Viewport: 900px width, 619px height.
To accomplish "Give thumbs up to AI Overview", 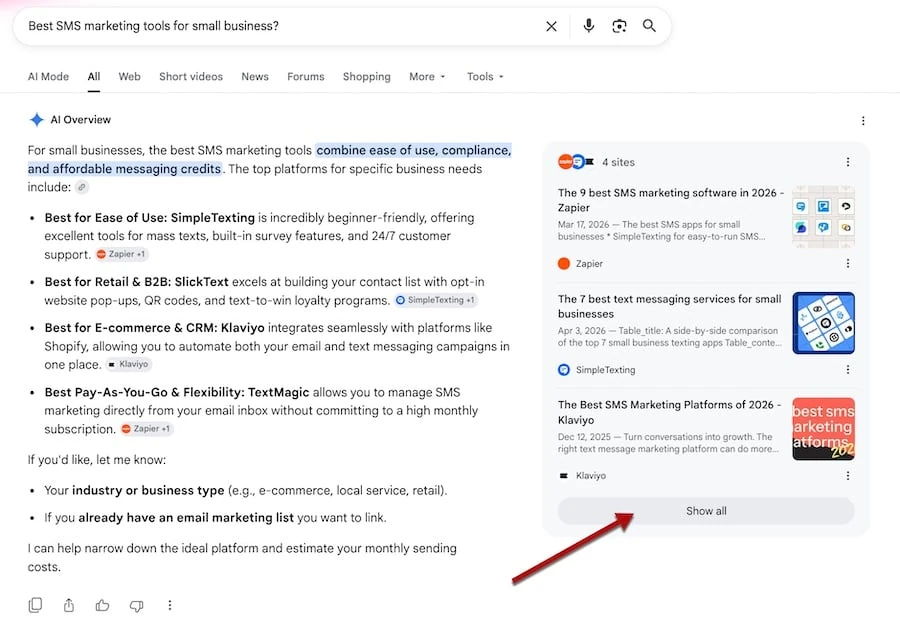I will pos(102,605).
